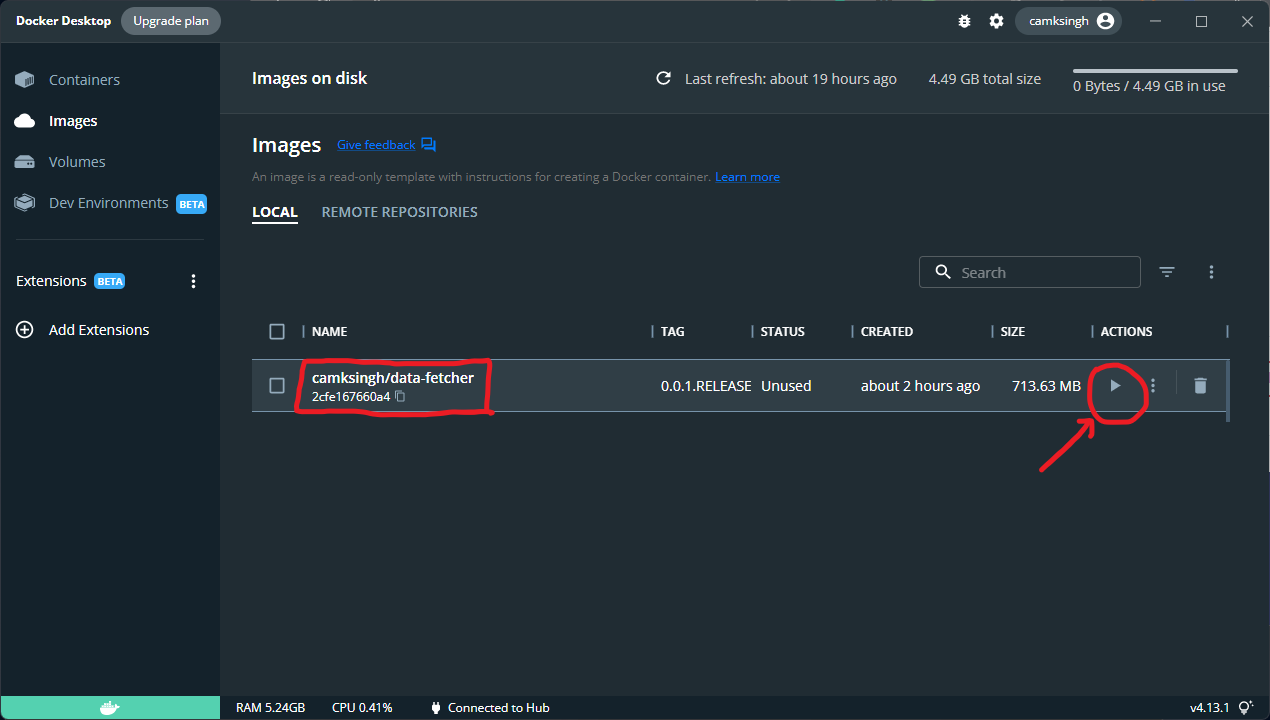Click the Unused status cell
1270x720 pixels.
tap(786, 386)
